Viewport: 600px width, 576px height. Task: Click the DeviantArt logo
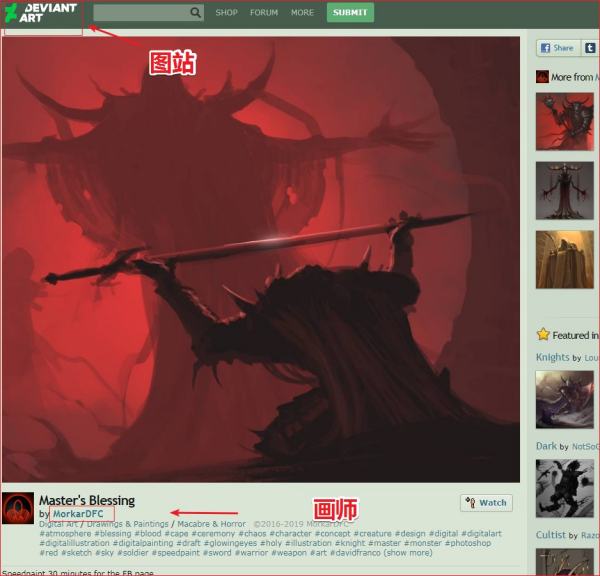point(41,13)
